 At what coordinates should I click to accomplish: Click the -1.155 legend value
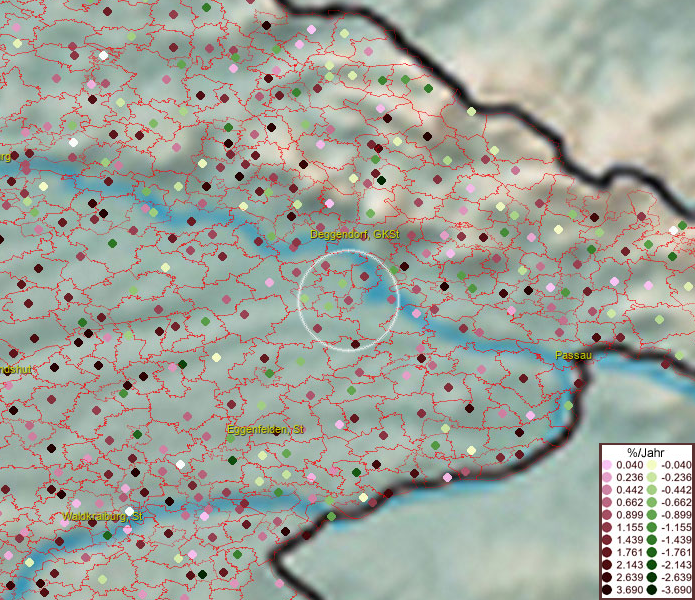click(676, 527)
